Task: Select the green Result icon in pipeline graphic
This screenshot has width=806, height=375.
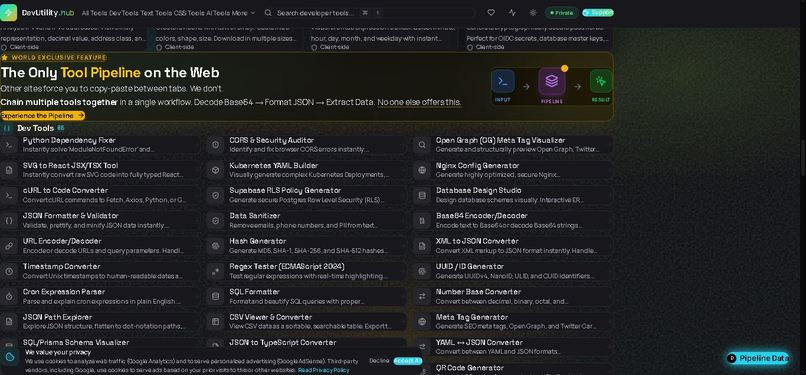Action: pos(601,81)
